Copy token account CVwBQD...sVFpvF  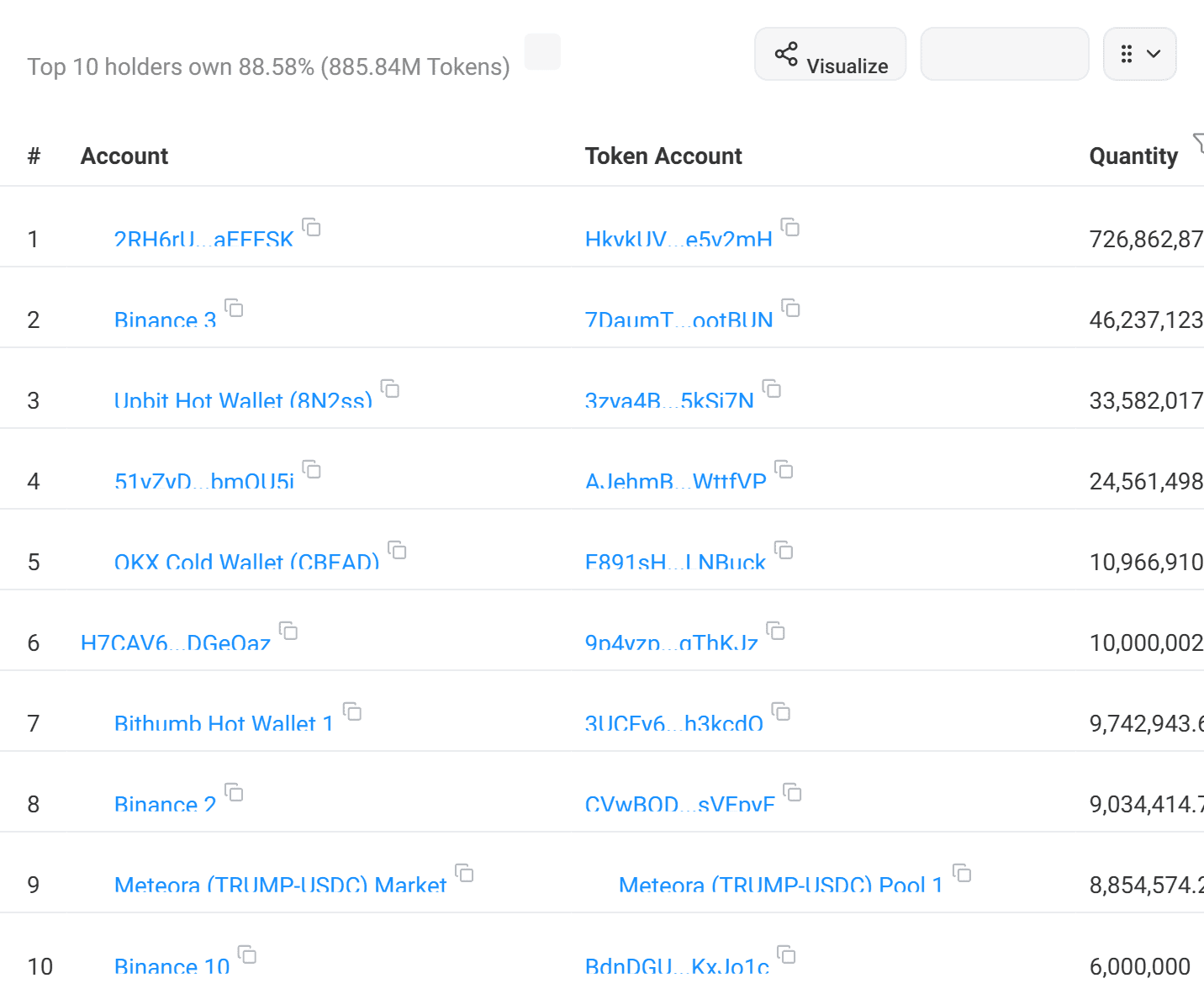point(793,792)
